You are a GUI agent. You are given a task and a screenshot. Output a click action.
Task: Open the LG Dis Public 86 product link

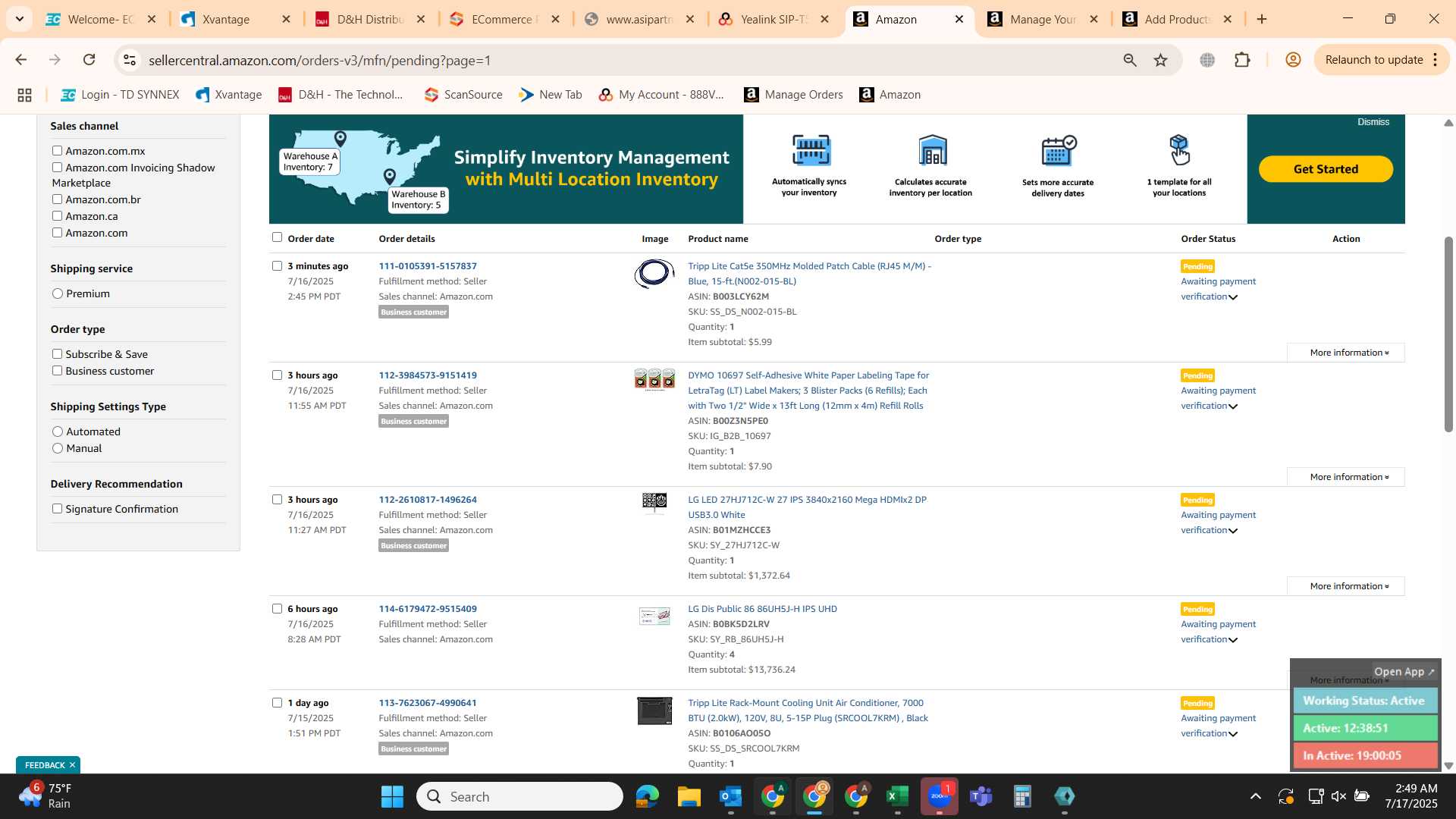(x=762, y=609)
